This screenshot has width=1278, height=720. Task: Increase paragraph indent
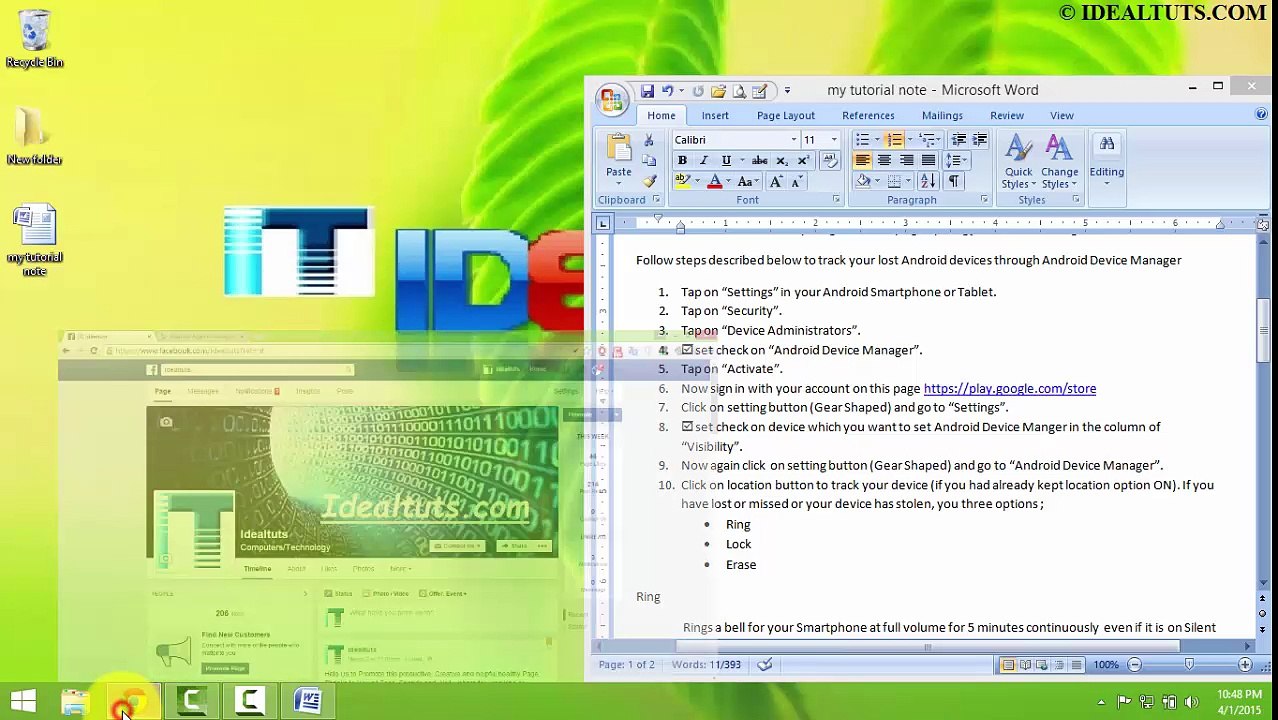(980, 140)
